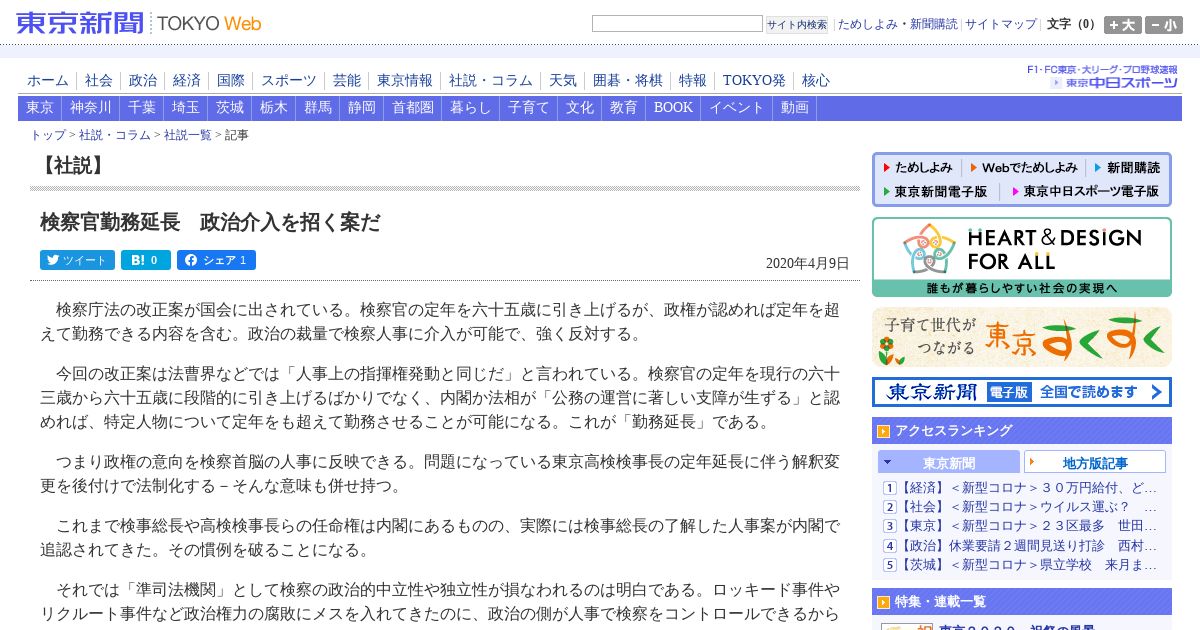
Task: Open ためしよみ・新聞購読 header link
Action: [897, 24]
